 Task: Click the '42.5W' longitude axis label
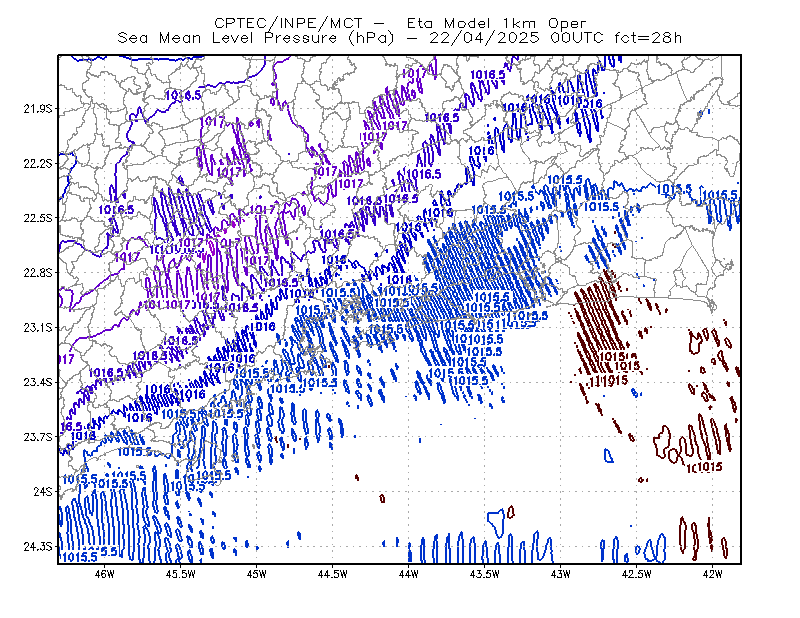tap(637, 574)
